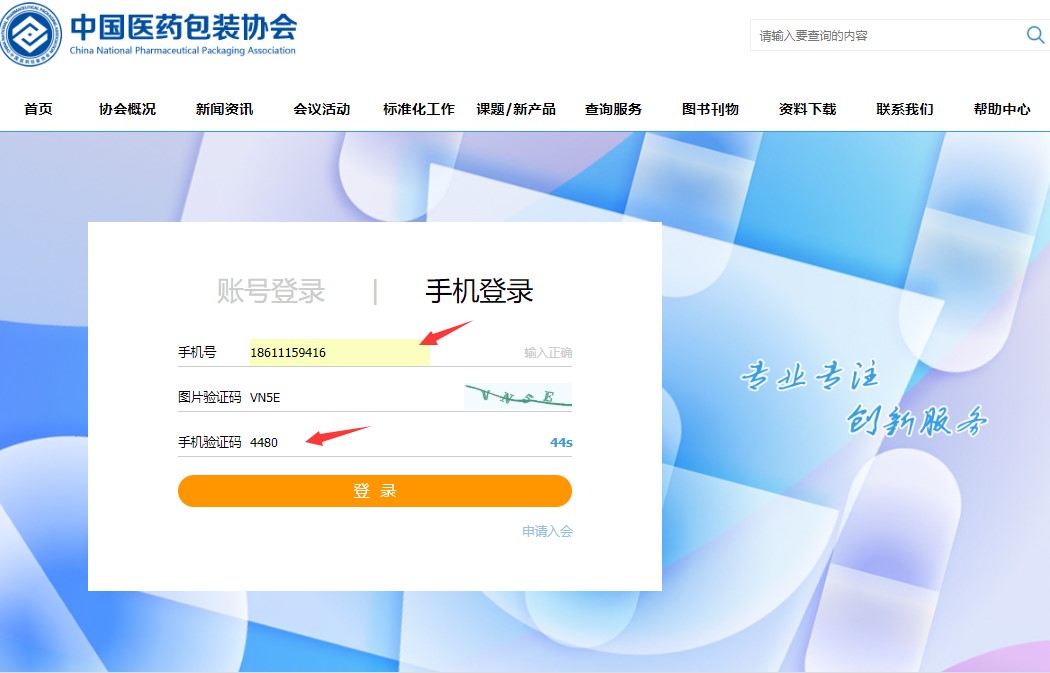
Task: Click the 44s resend countdown
Action: pos(561,443)
